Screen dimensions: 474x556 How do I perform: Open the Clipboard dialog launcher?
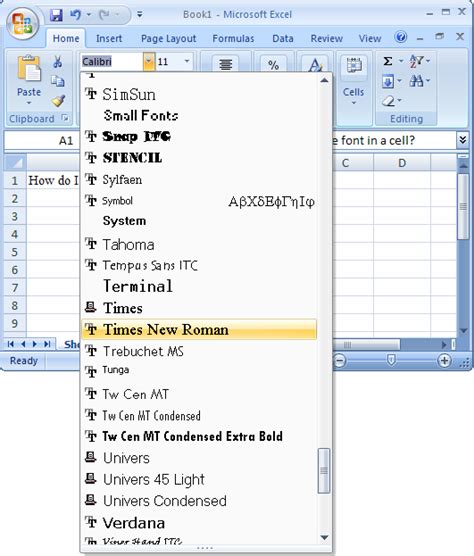65,118
